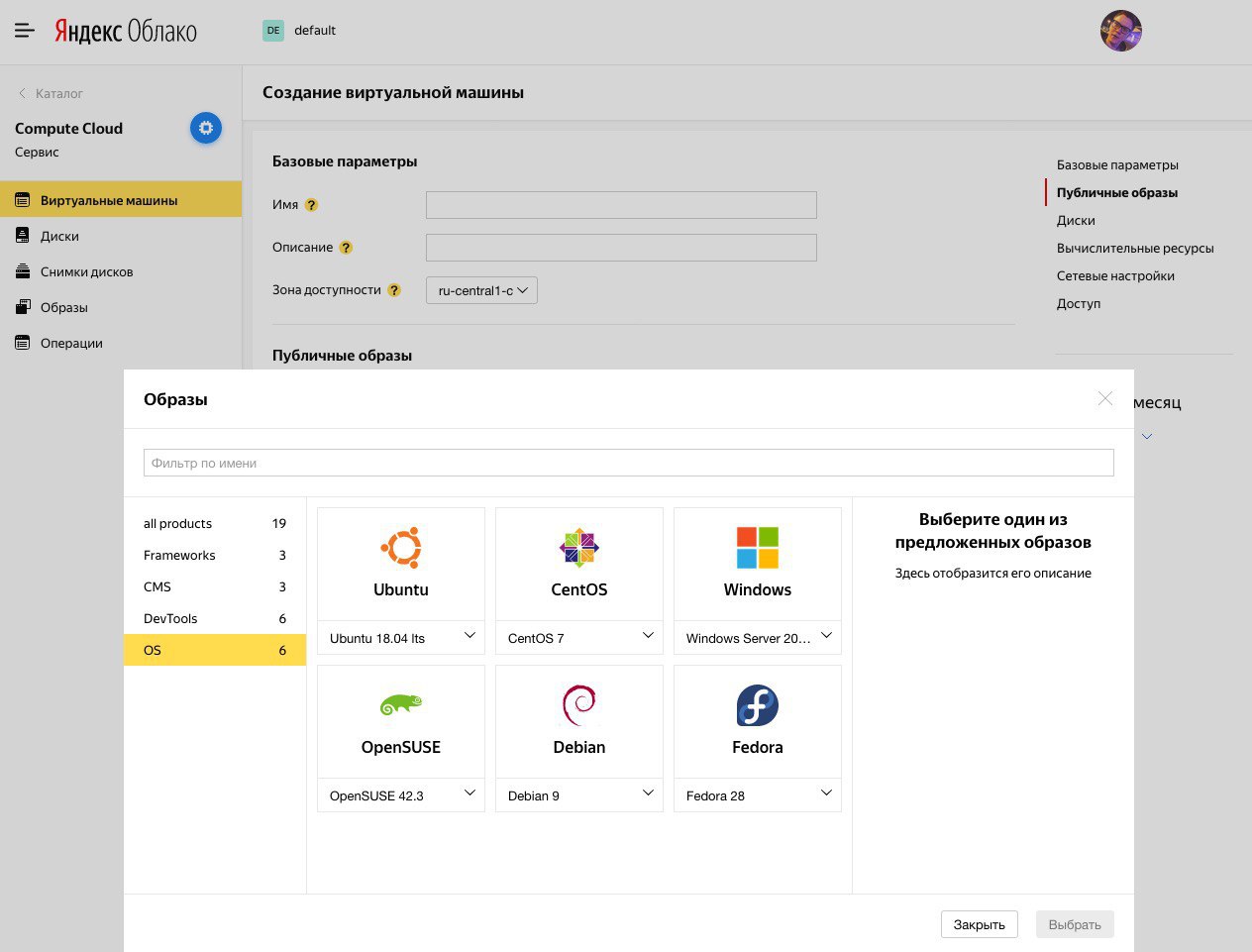The image size is (1252, 952).
Task: Click the Образы sidebar icon
Action: tap(23, 307)
